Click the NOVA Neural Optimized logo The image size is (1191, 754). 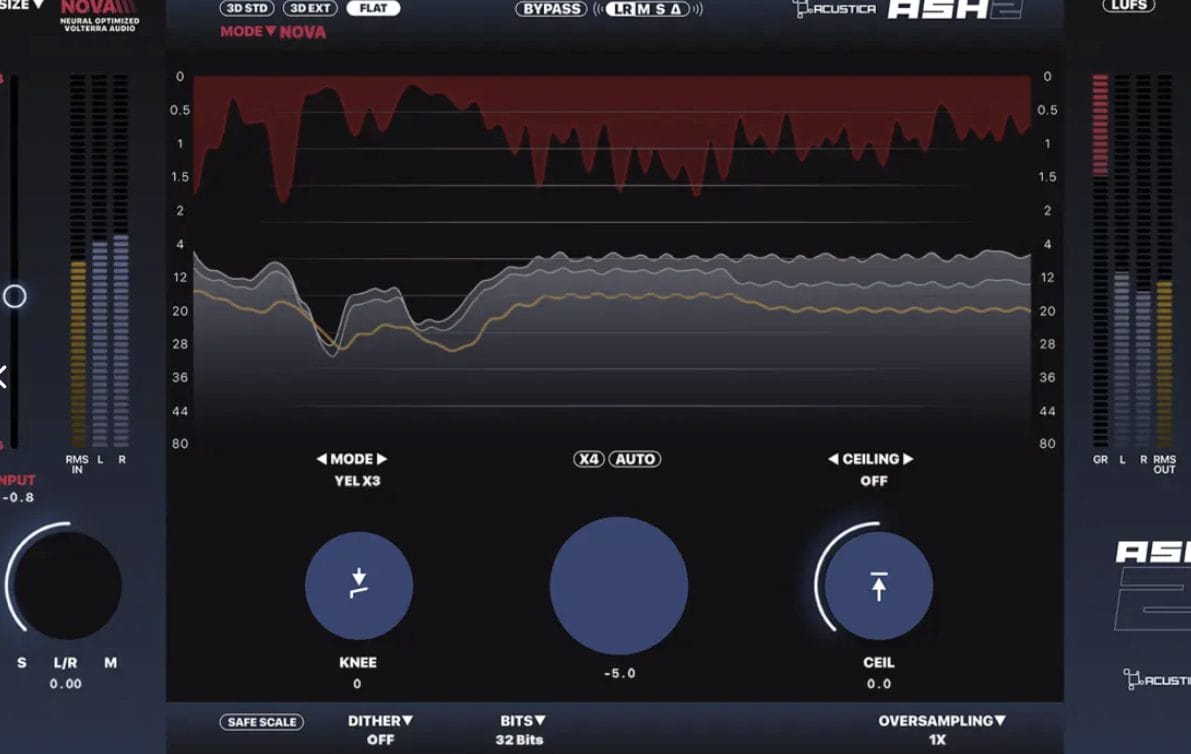[100, 16]
